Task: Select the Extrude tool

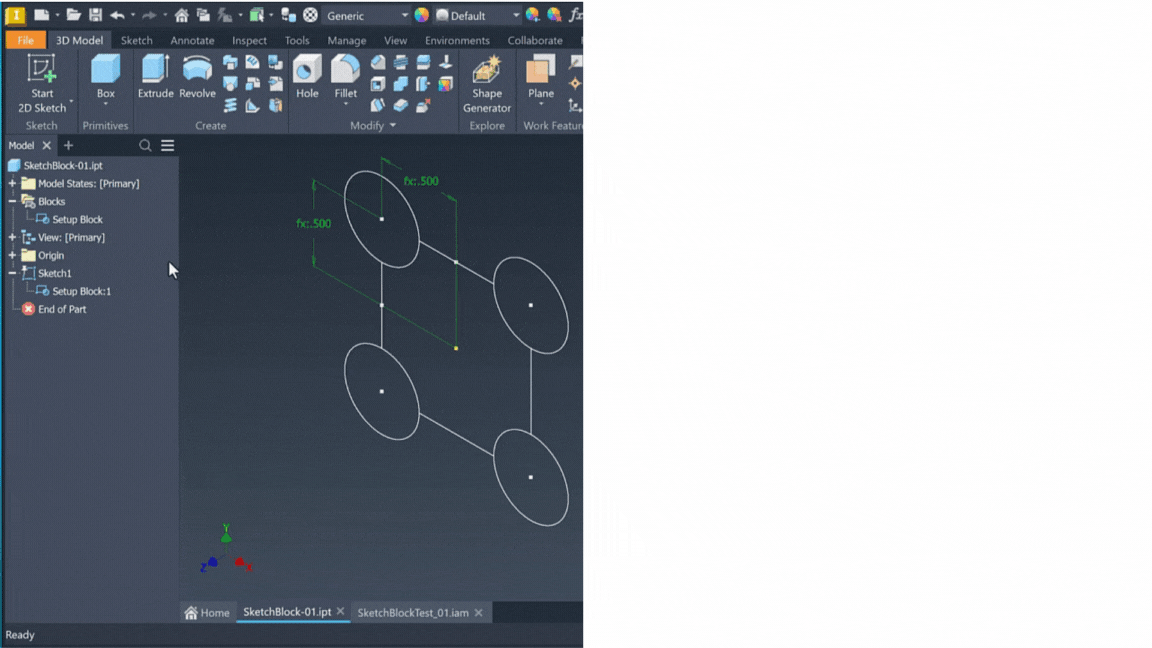Action: coord(155,77)
